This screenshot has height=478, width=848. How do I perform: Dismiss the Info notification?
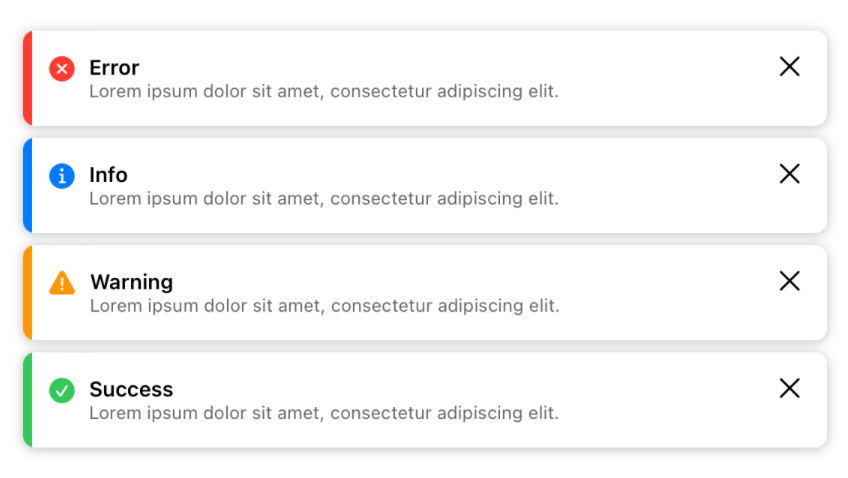point(790,174)
